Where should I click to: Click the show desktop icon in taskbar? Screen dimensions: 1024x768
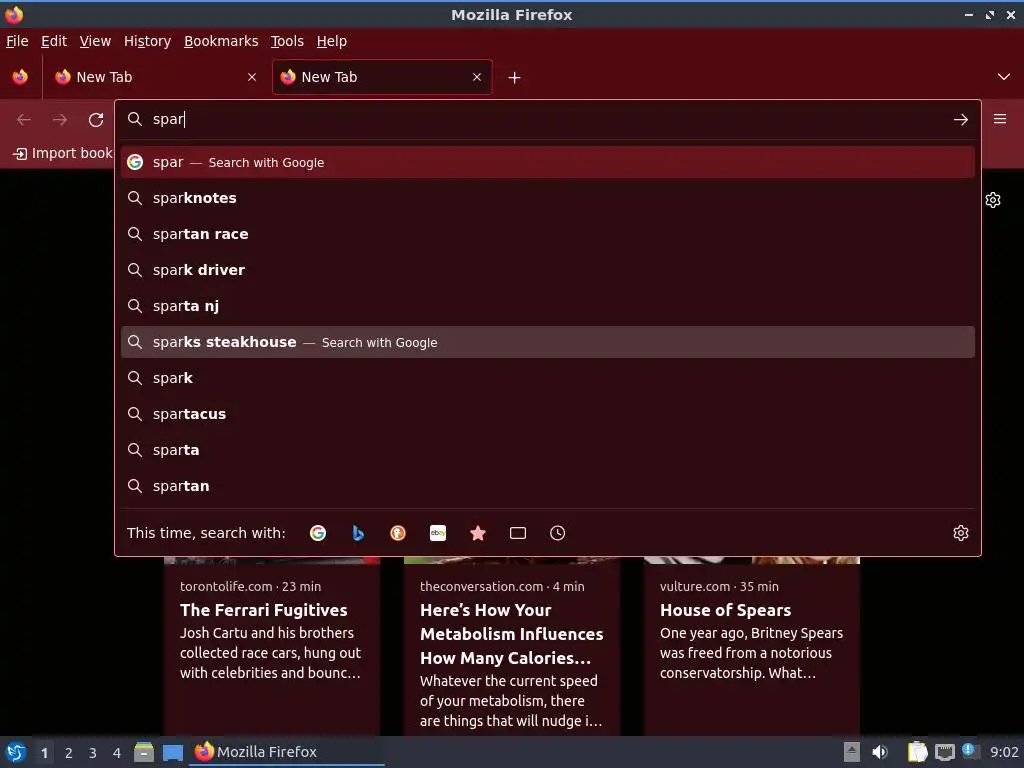(x=173, y=753)
